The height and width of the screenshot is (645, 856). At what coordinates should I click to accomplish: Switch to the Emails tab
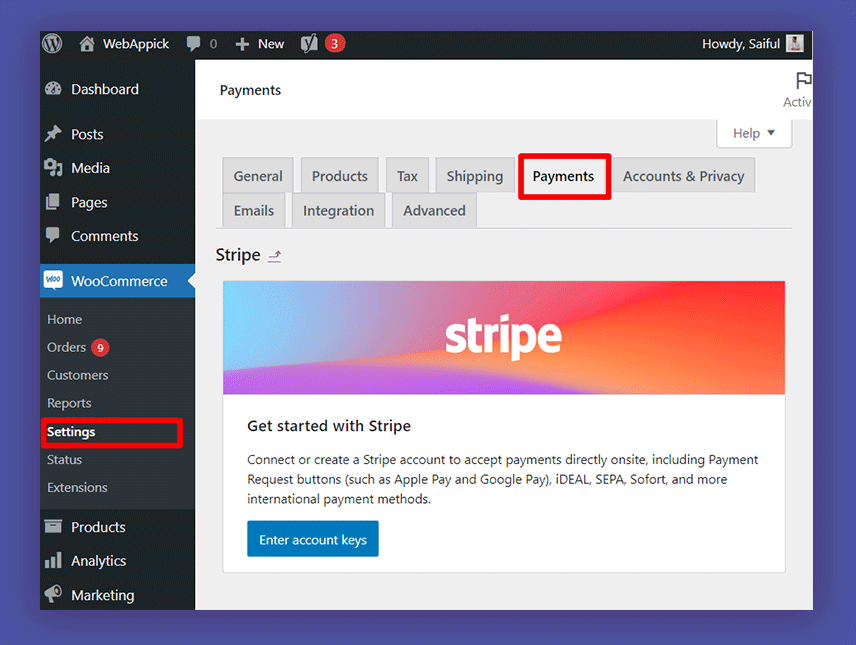[254, 210]
